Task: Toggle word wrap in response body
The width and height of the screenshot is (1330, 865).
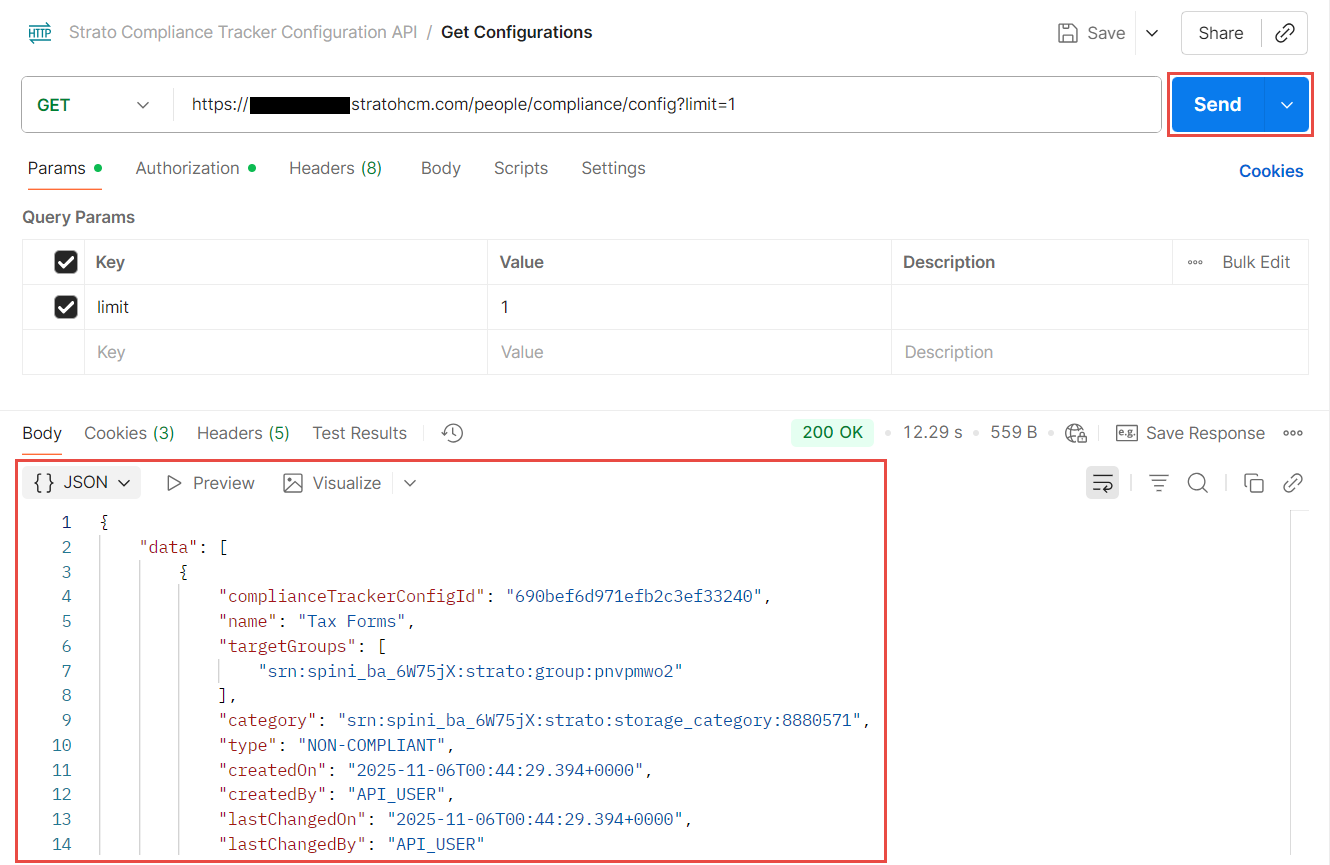Action: (1102, 483)
